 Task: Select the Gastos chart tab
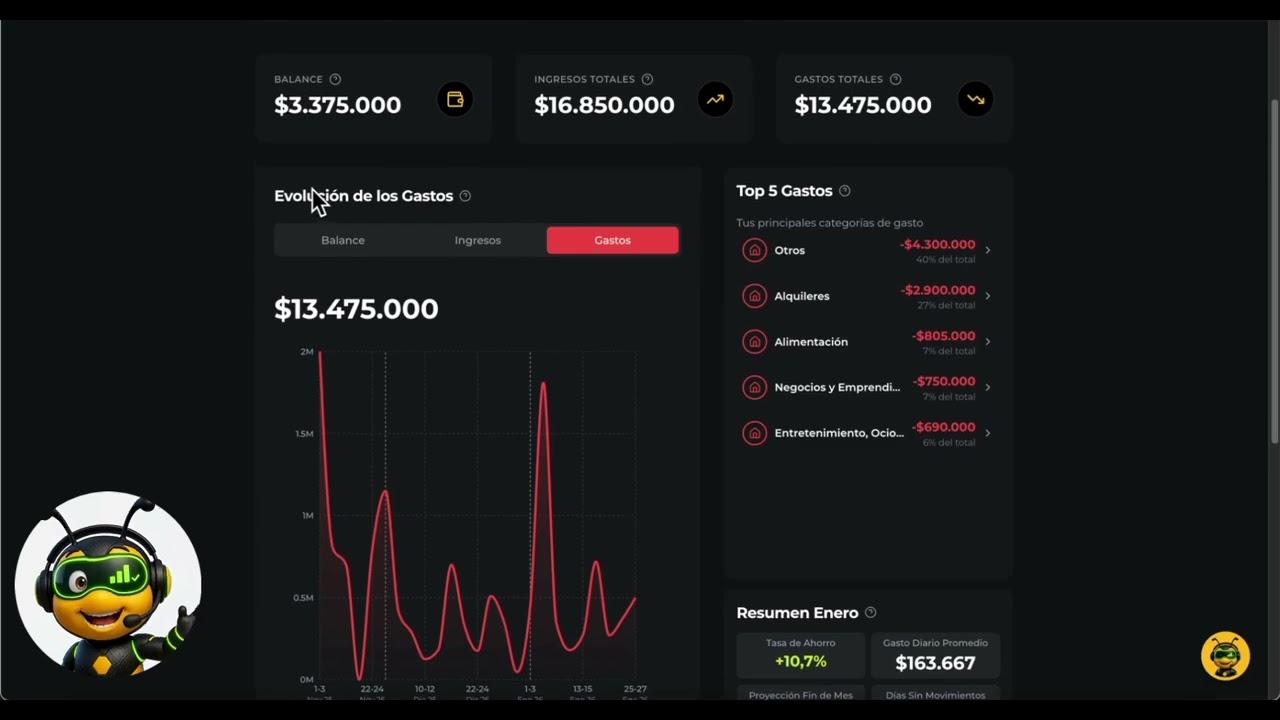(x=612, y=240)
